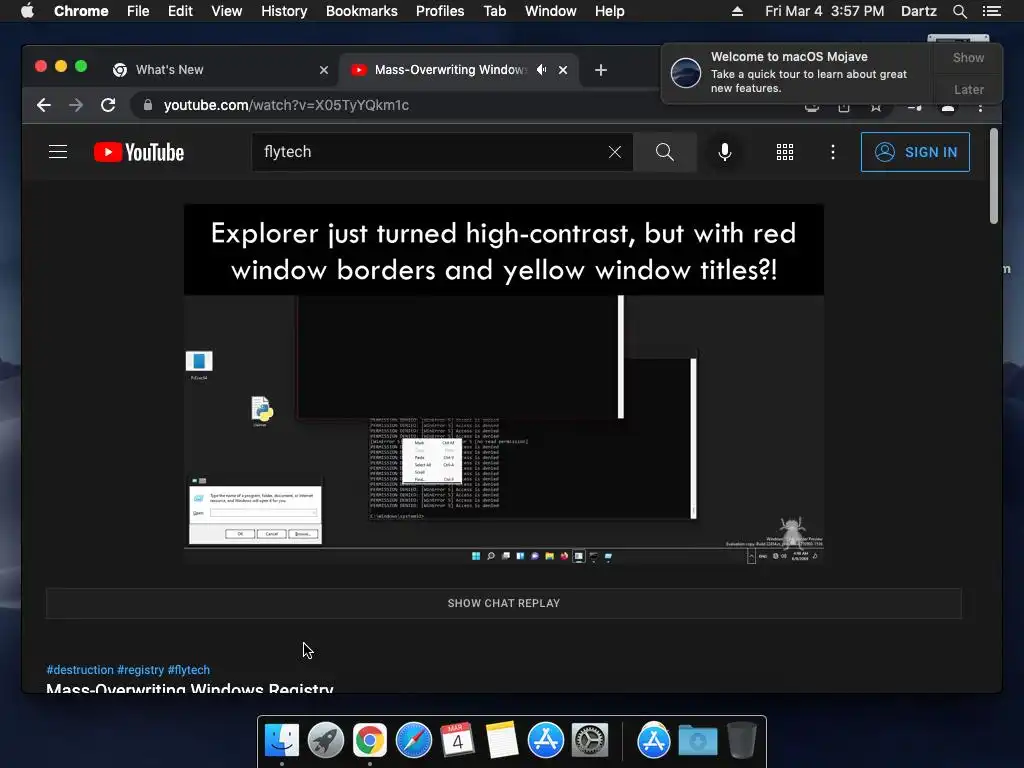Close the Mass-Overwriting Windows tab
Screen dimensions: 1024x768
pos(563,70)
